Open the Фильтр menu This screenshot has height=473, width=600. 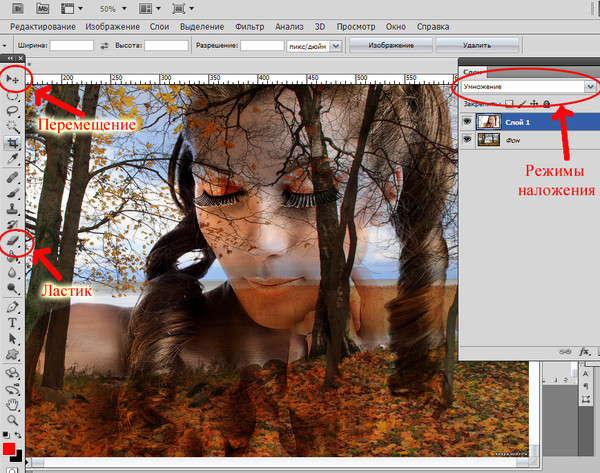[x=249, y=27]
